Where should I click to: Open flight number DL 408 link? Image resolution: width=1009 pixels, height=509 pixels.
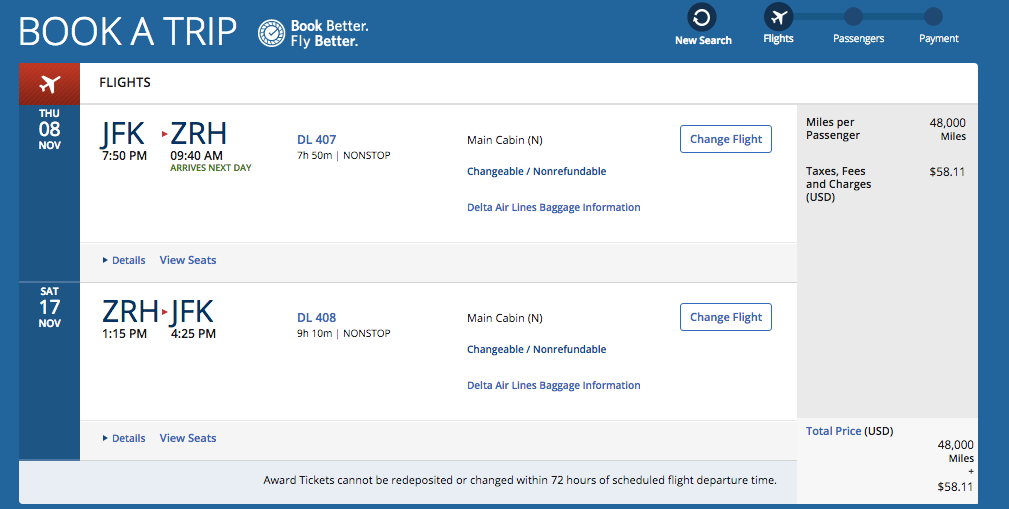pos(317,318)
